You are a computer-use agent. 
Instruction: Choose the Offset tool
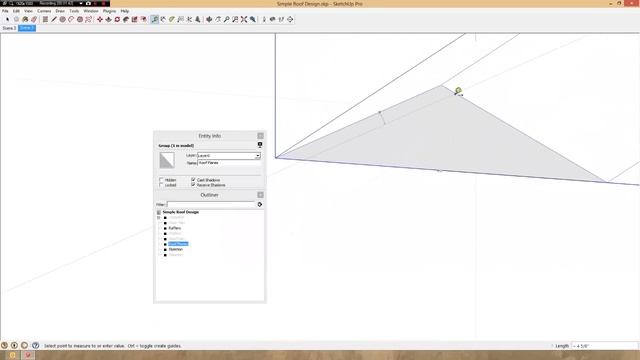tap(143, 19)
